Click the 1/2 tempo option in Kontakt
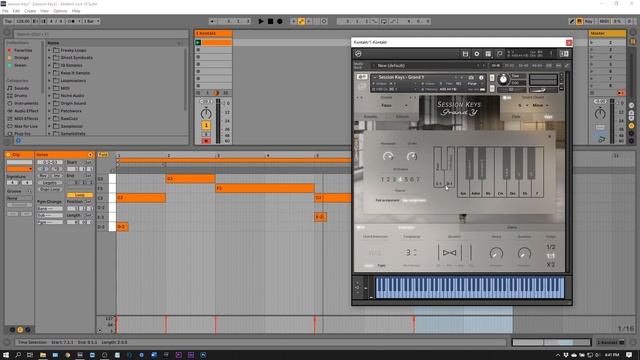 [x=551, y=247]
